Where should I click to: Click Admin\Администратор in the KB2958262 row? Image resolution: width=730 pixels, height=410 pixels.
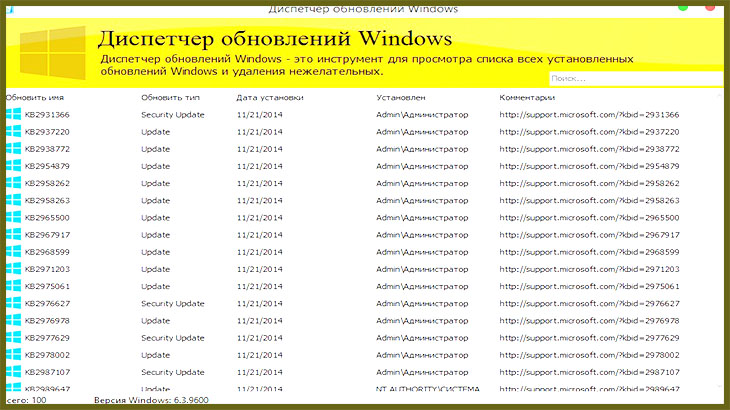pos(422,183)
